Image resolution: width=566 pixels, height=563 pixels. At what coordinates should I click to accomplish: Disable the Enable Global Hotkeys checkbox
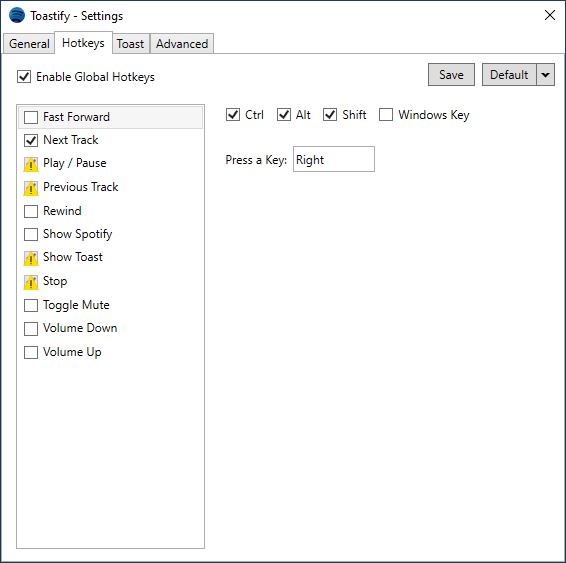pyautogui.click(x=24, y=77)
